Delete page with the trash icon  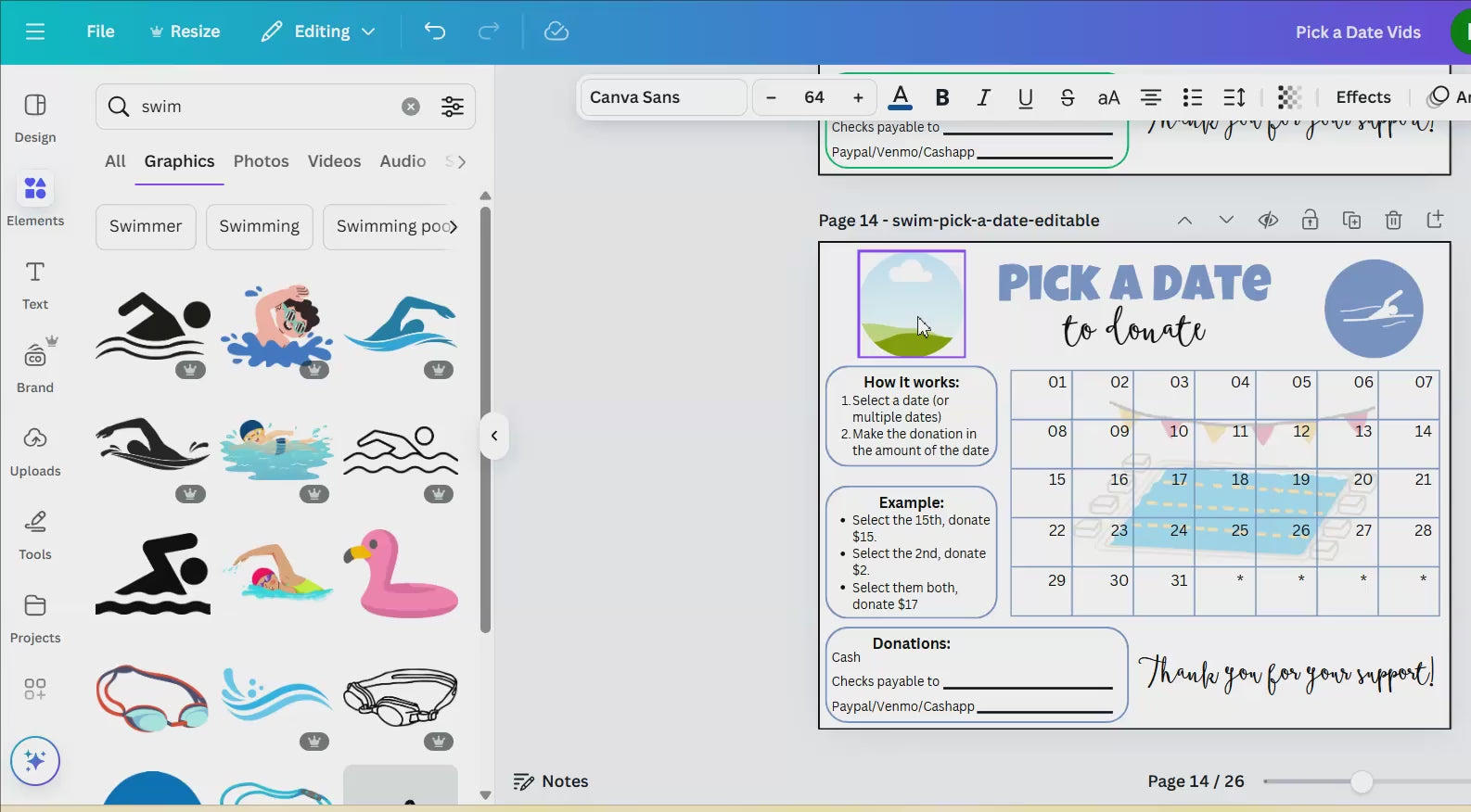point(1393,220)
